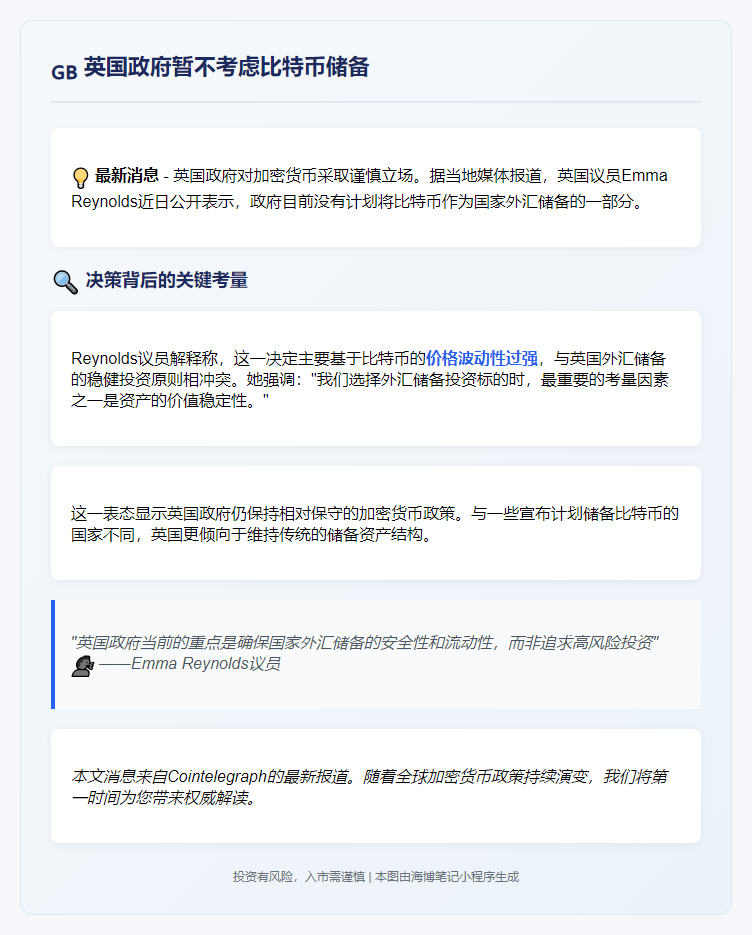The height and width of the screenshot is (935, 752).
Task: Click the person emoji before Emma Reynolds议员
Action: 82,665
